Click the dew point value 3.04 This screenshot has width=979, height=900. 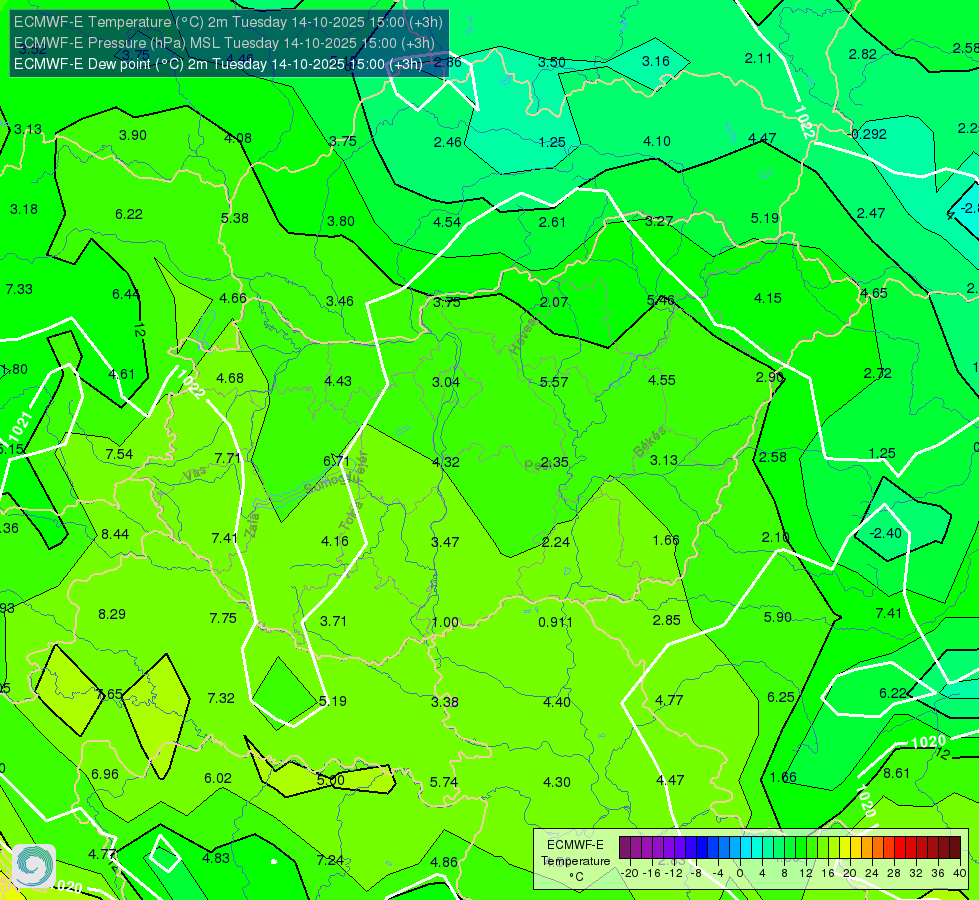[446, 382]
